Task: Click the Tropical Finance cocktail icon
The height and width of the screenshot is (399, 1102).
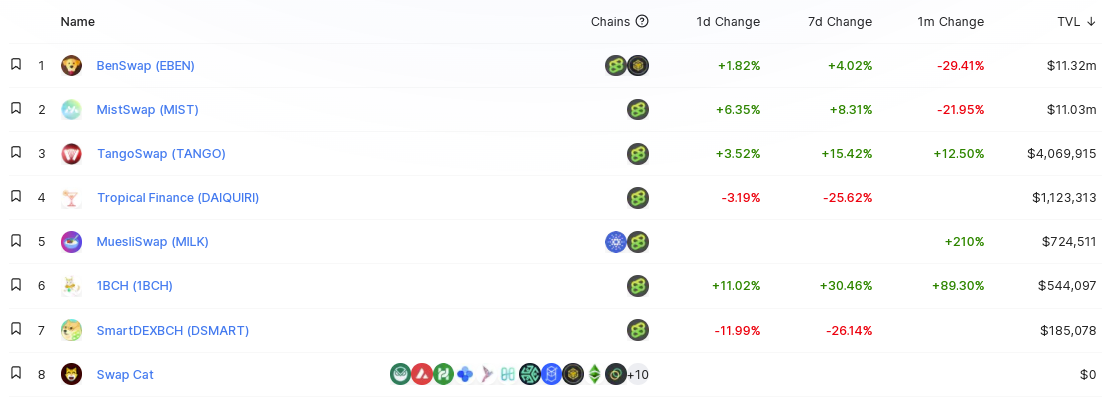Action: [x=71, y=198]
